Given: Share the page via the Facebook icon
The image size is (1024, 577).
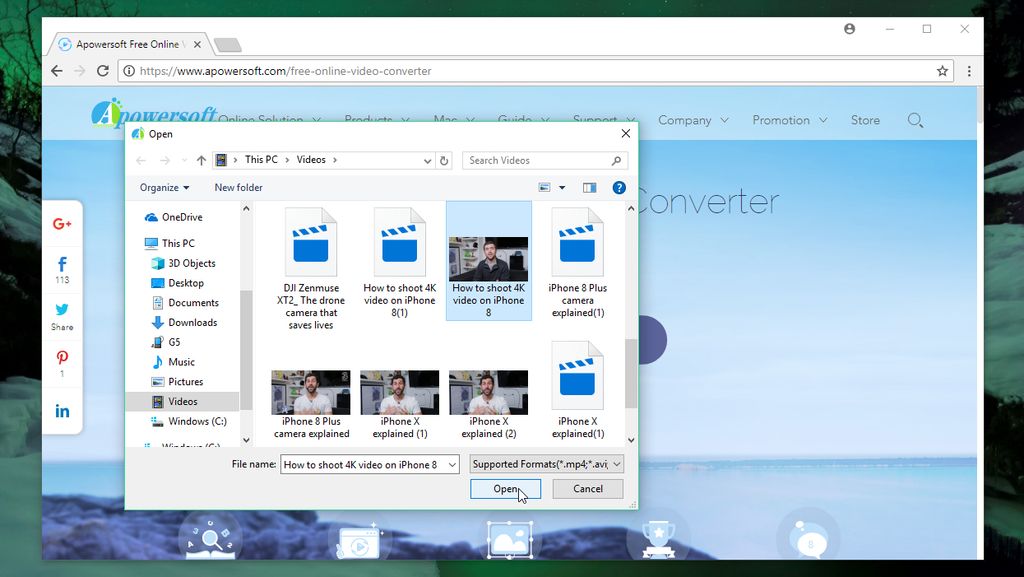Looking at the screenshot, I should tap(62, 263).
